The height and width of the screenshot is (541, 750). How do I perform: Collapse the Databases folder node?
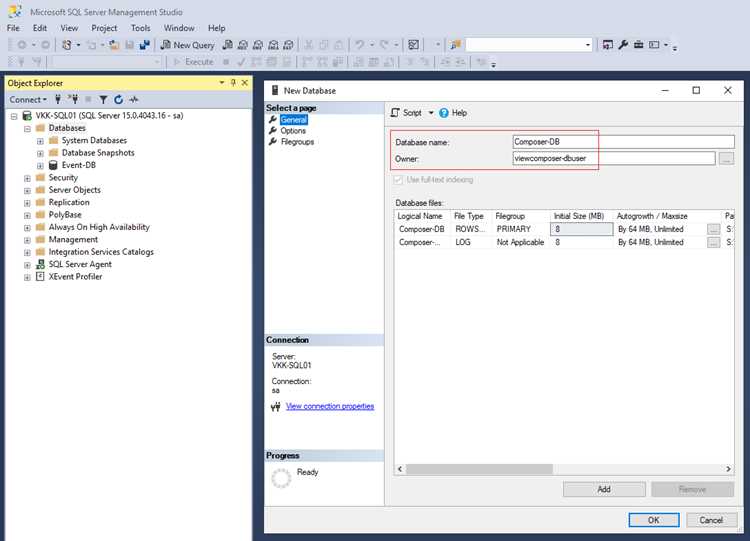[27, 128]
